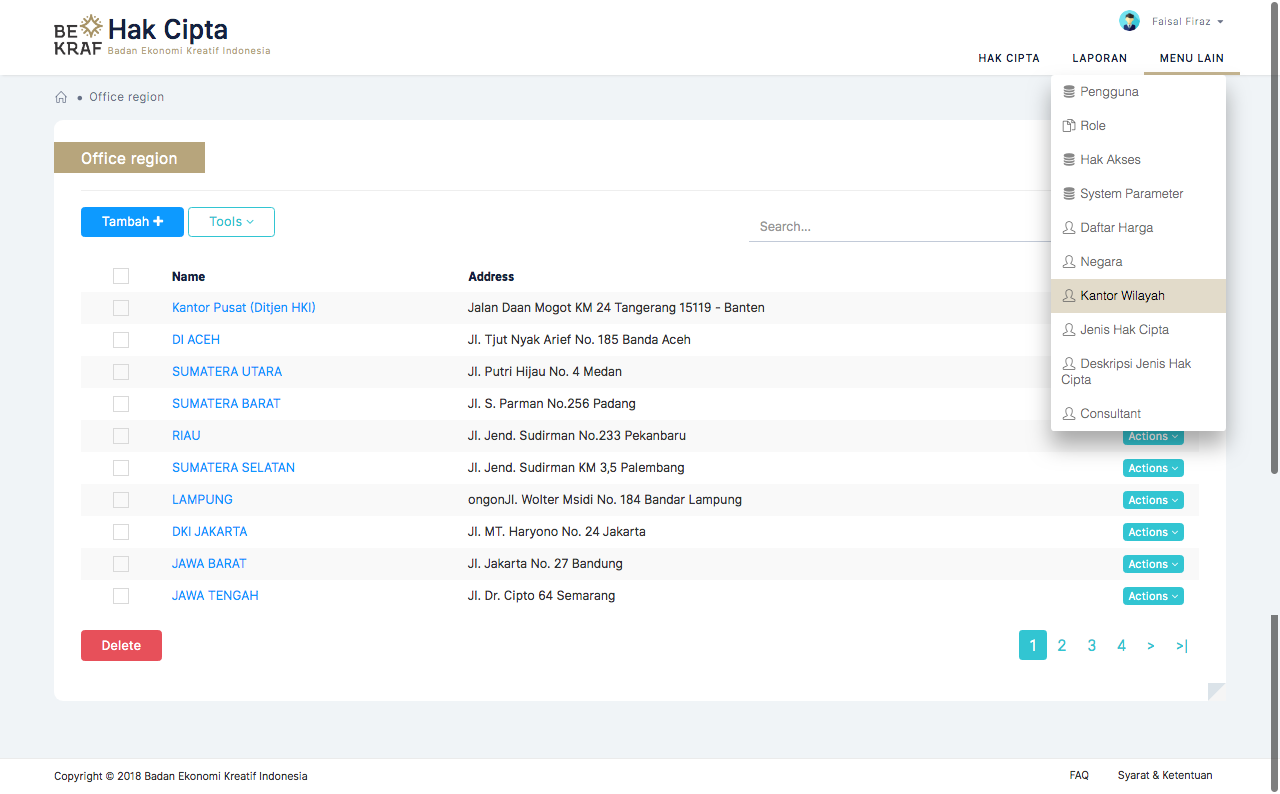Check the DKI JAKARTA row checkbox
This screenshot has width=1280, height=794.
121,532
